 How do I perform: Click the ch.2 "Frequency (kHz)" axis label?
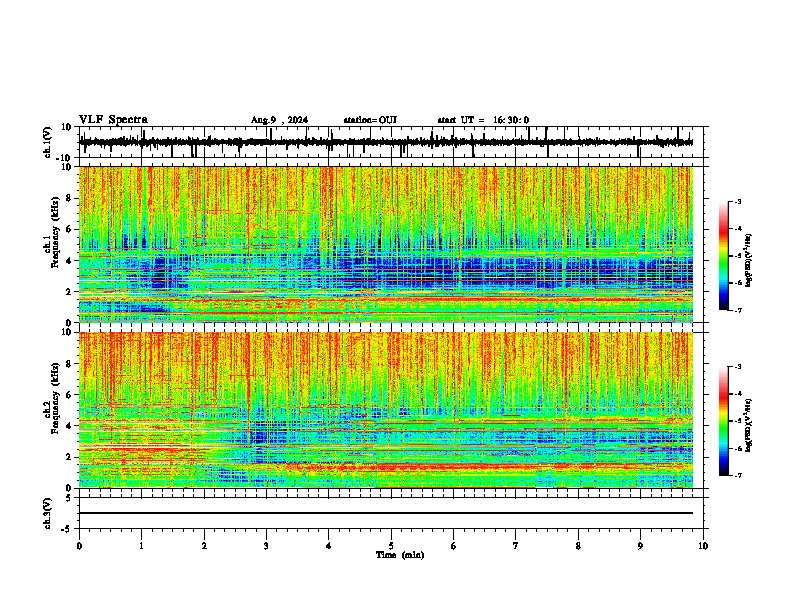56,397
